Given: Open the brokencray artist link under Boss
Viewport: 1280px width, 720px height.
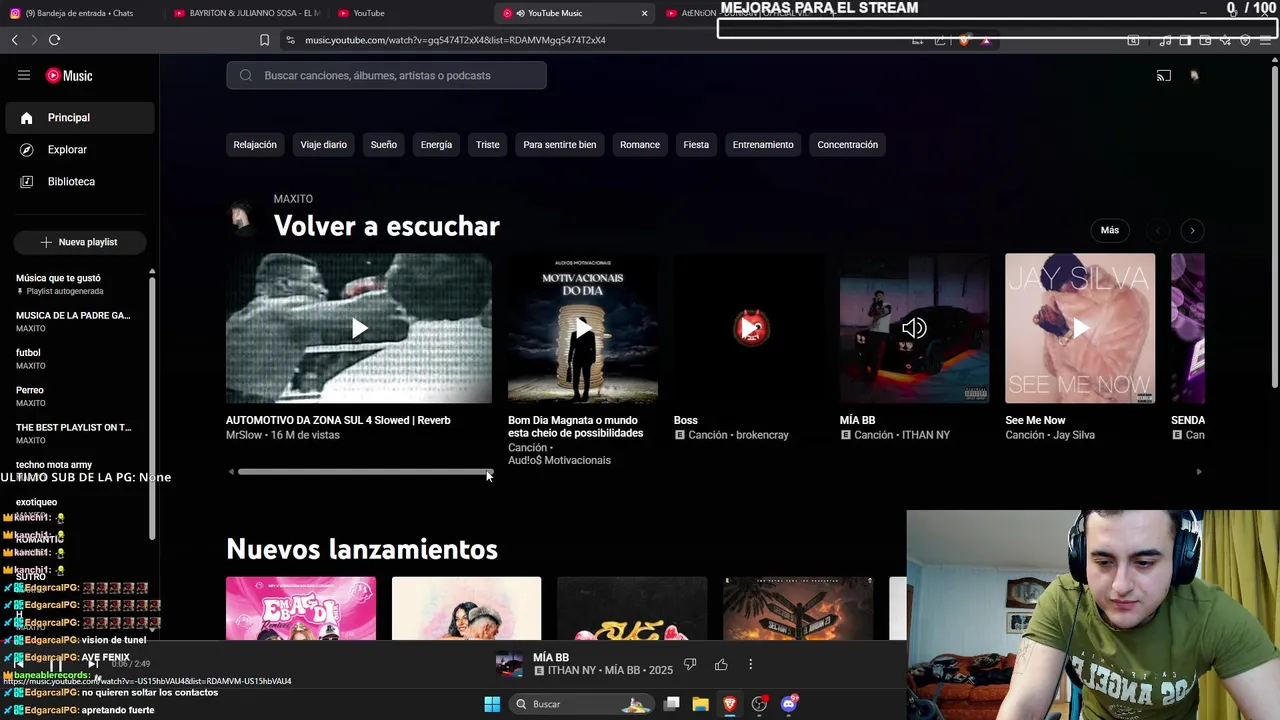Looking at the screenshot, I should 763,435.
